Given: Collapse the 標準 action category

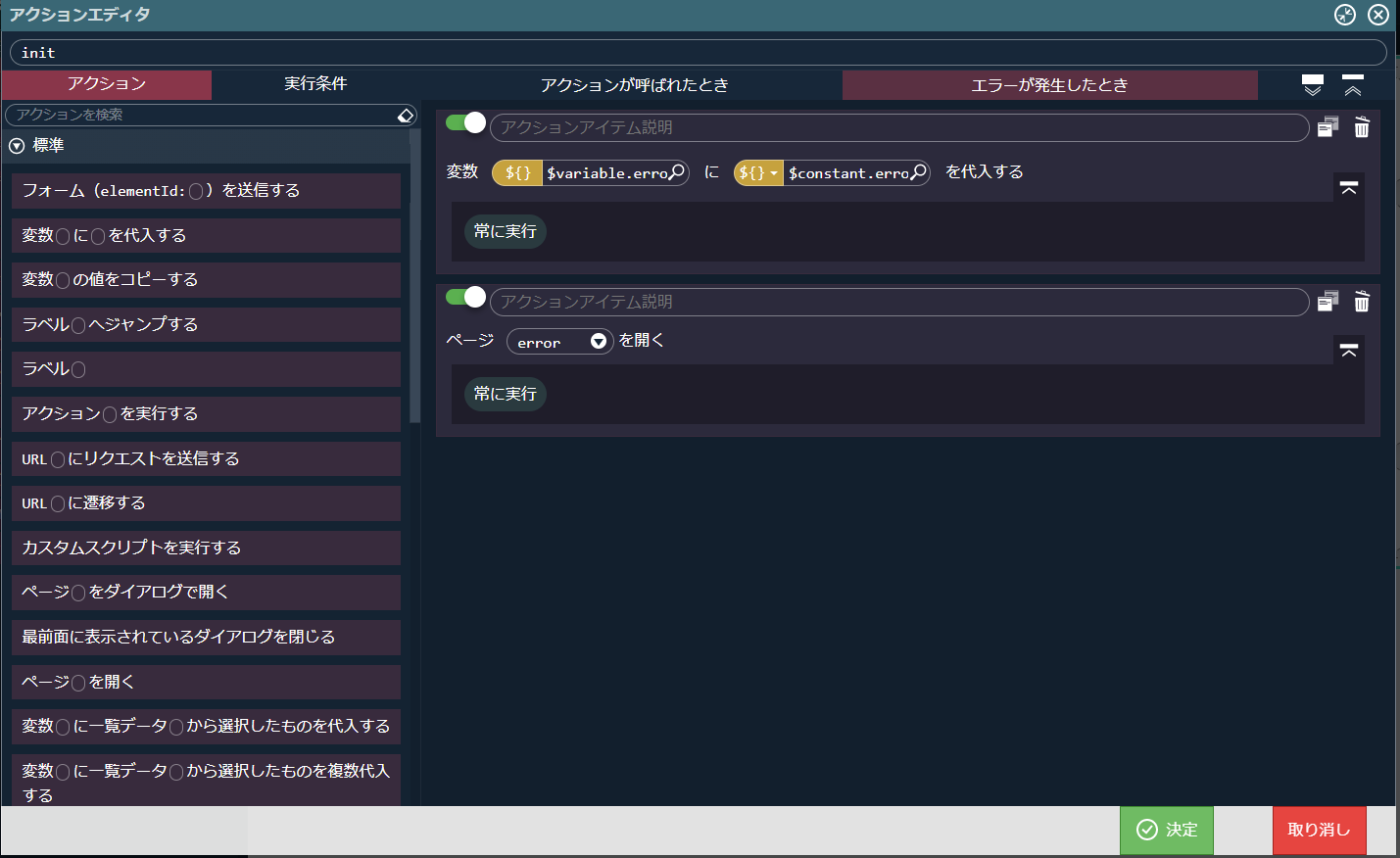Looking at the screenshot, I should click(x=17, y=146).
